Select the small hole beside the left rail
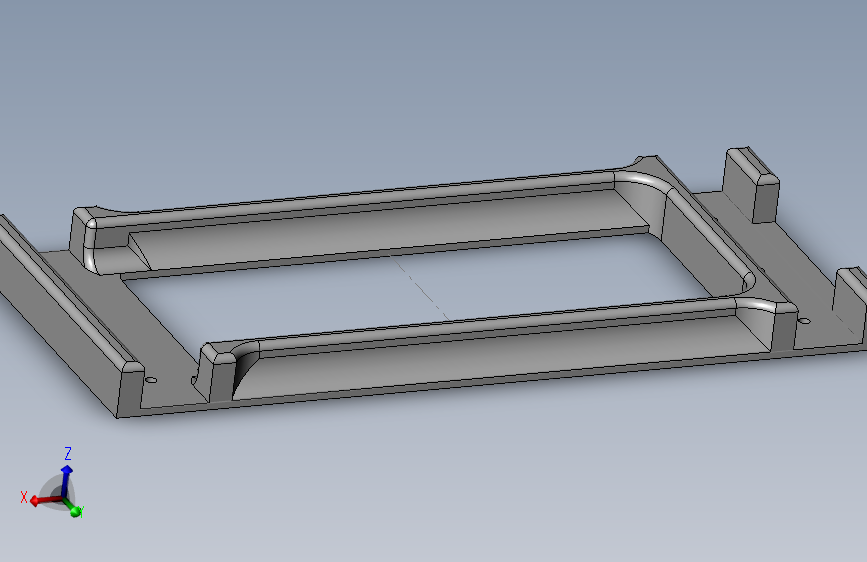Screen dimensions: 867x562 (151, 380)
